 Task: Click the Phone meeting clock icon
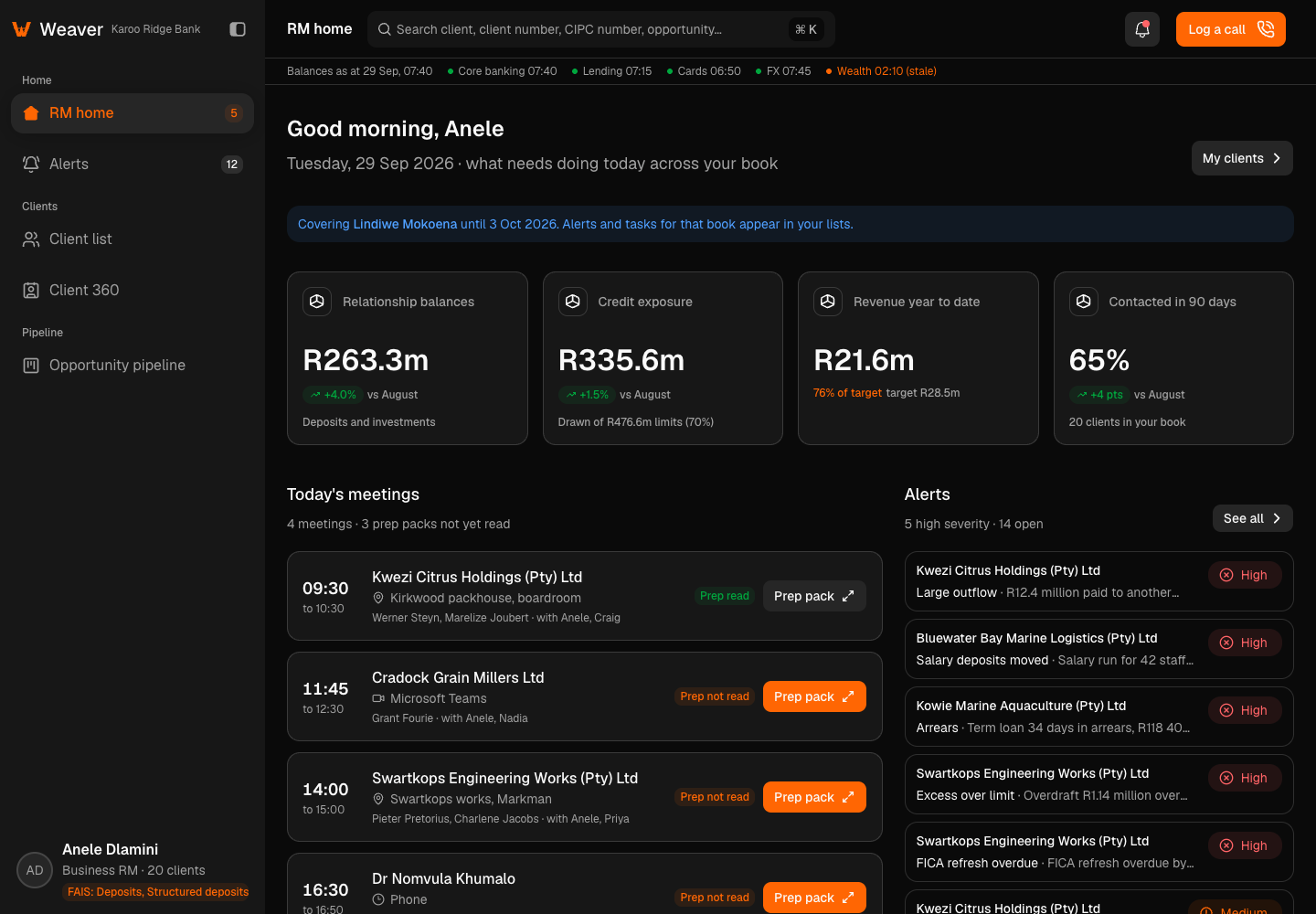[378, 899]
